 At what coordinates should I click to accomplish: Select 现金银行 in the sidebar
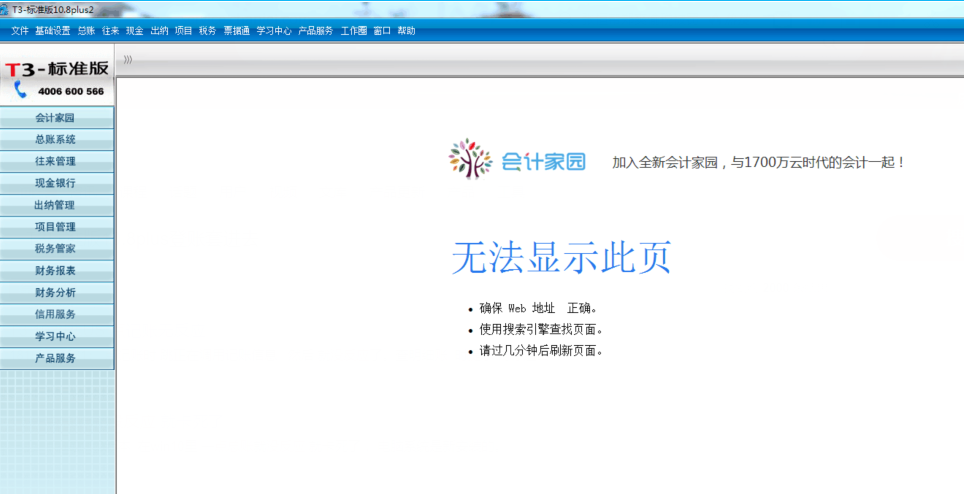(x=57, y=183)
